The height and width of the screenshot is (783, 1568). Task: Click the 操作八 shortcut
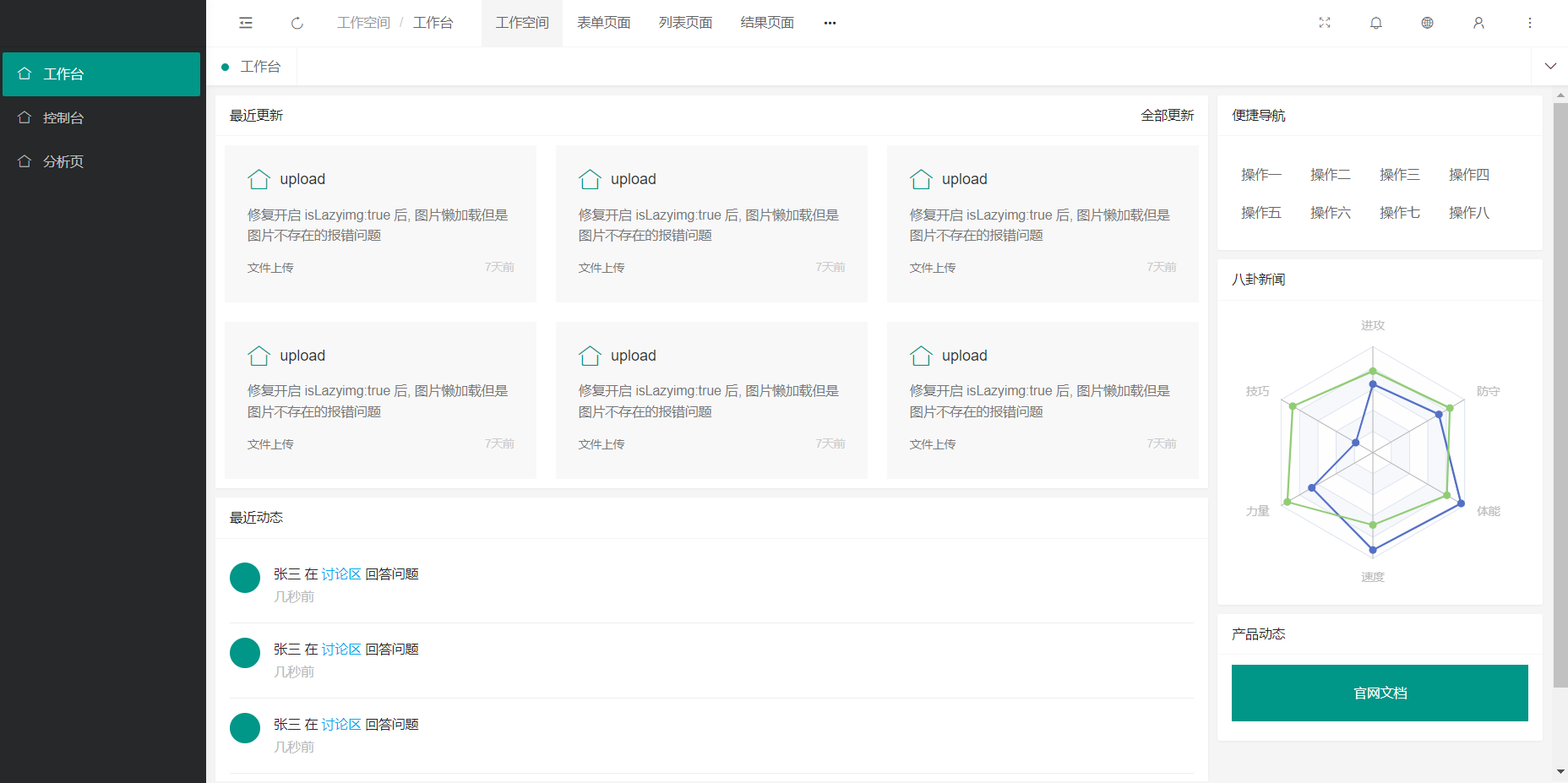coord(1469,213)
